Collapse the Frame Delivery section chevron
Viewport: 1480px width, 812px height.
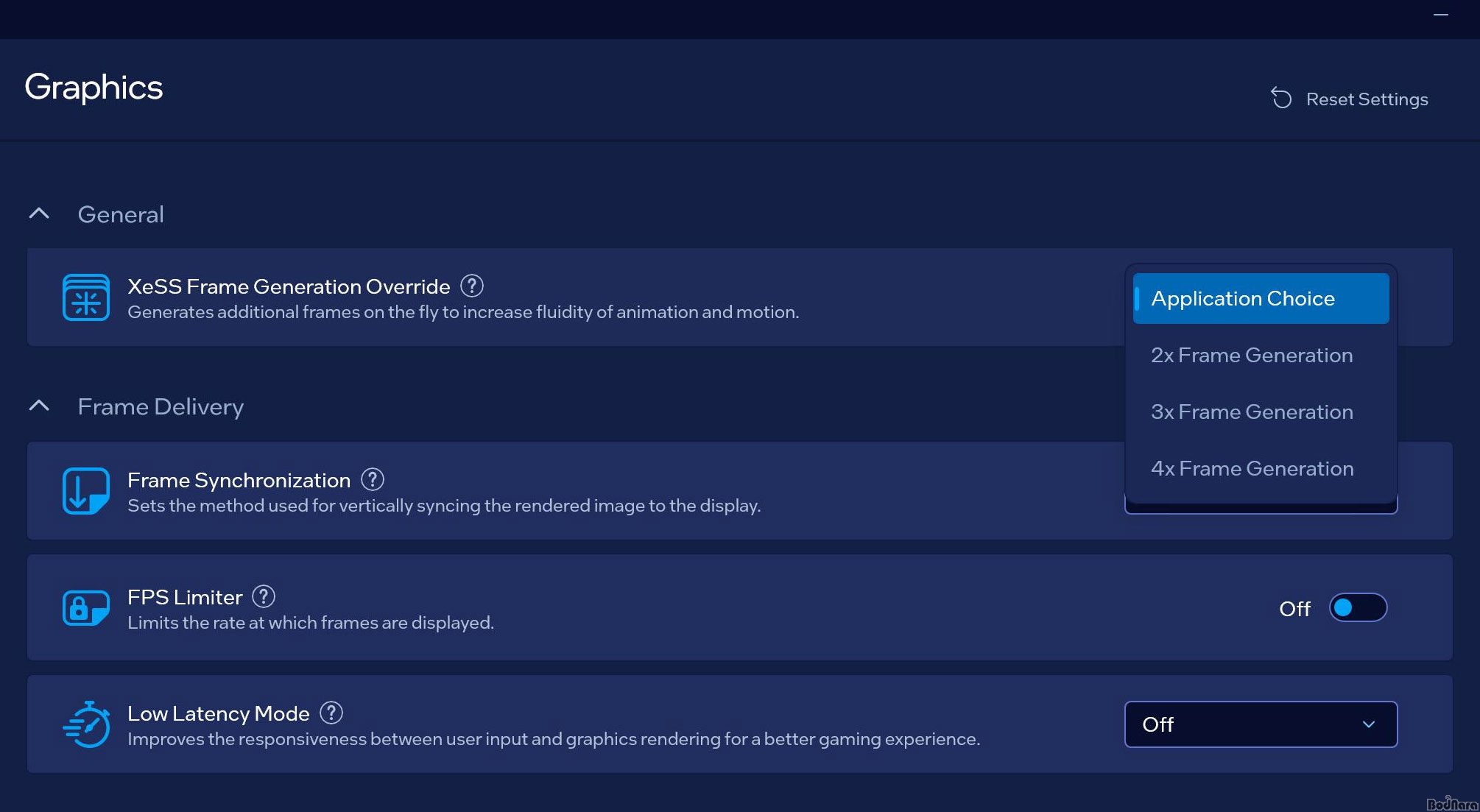39,406
